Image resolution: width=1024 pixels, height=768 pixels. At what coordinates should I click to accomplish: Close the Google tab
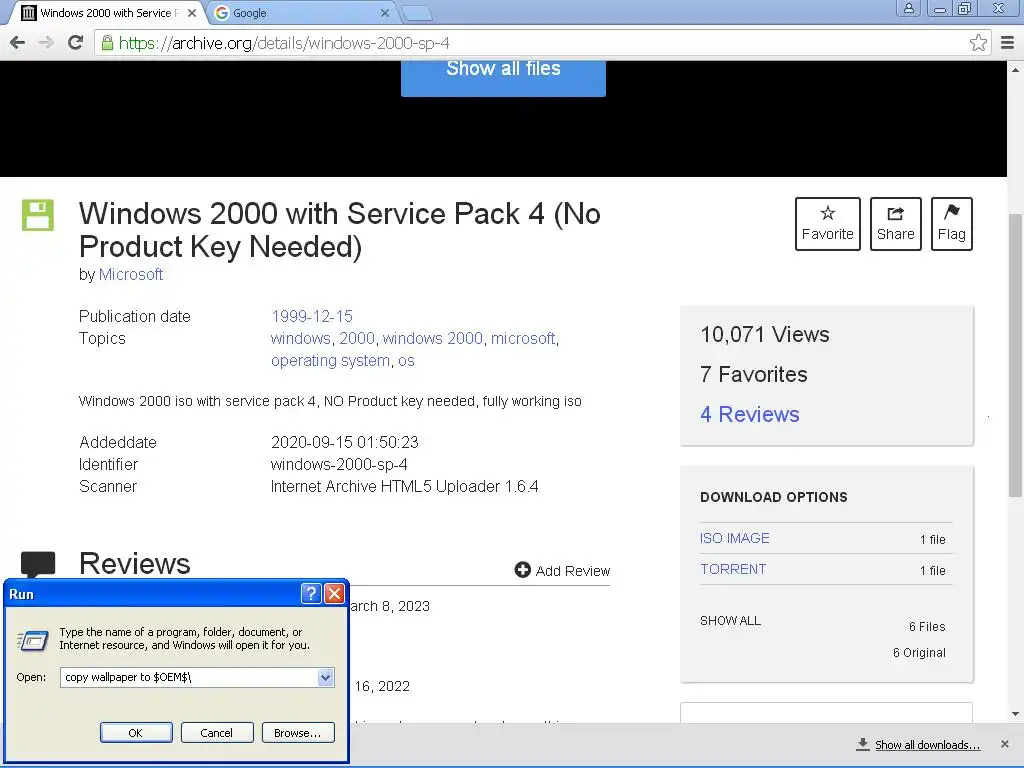click(385, 13)
